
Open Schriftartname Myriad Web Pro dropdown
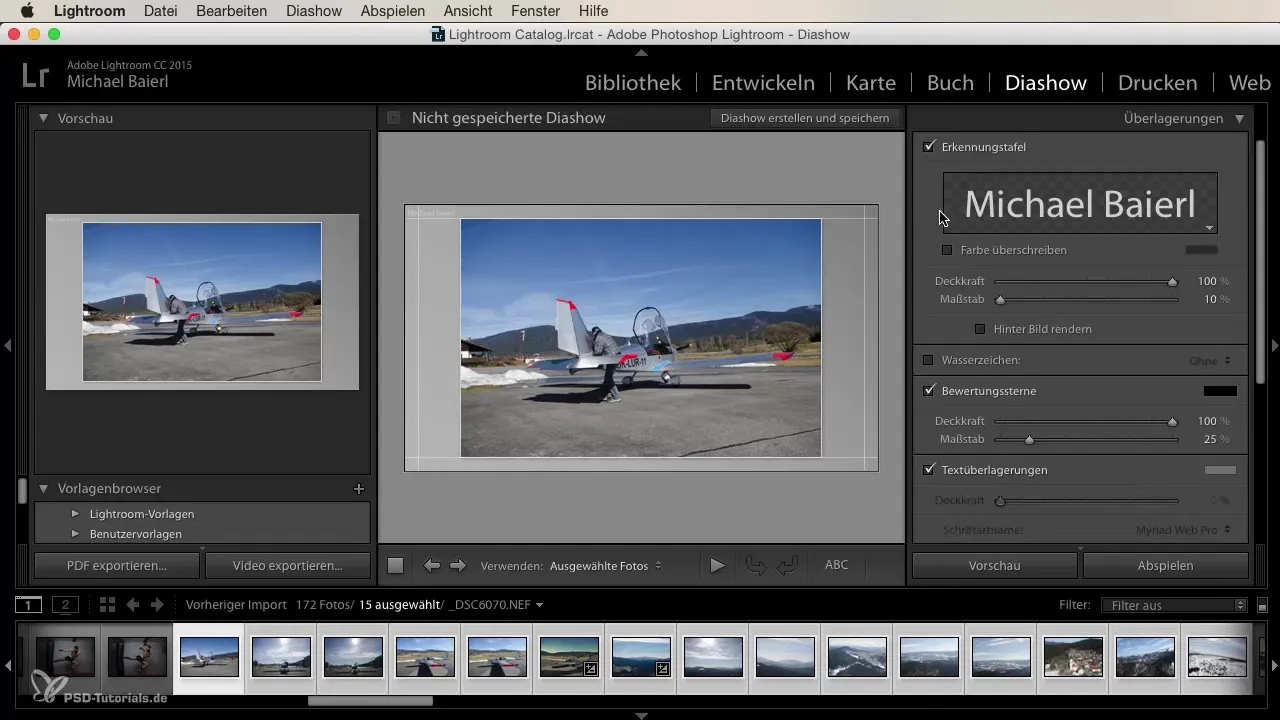1183,529
